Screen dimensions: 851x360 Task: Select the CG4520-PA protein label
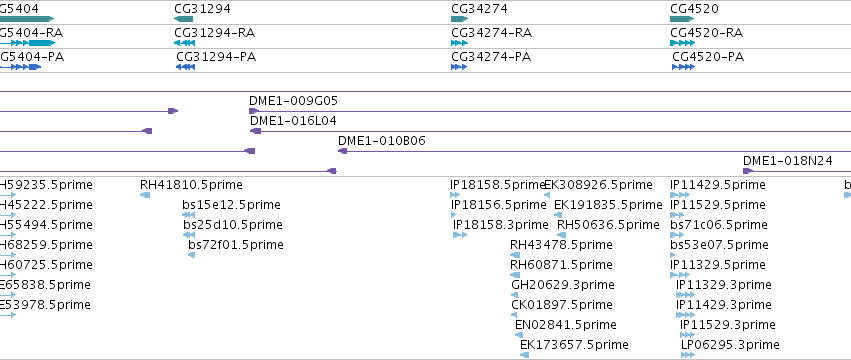point(708,57)
